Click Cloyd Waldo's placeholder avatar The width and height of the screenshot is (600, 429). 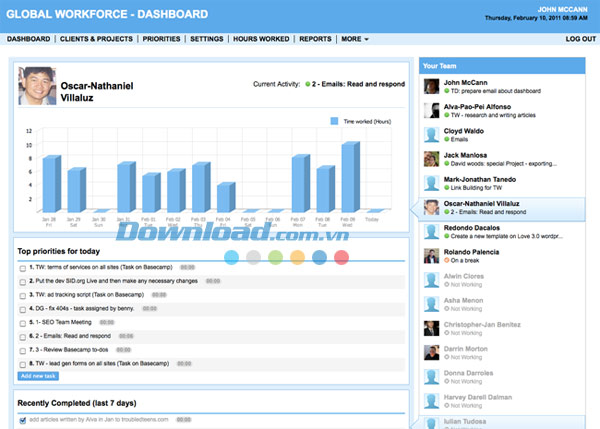[431, 134]
